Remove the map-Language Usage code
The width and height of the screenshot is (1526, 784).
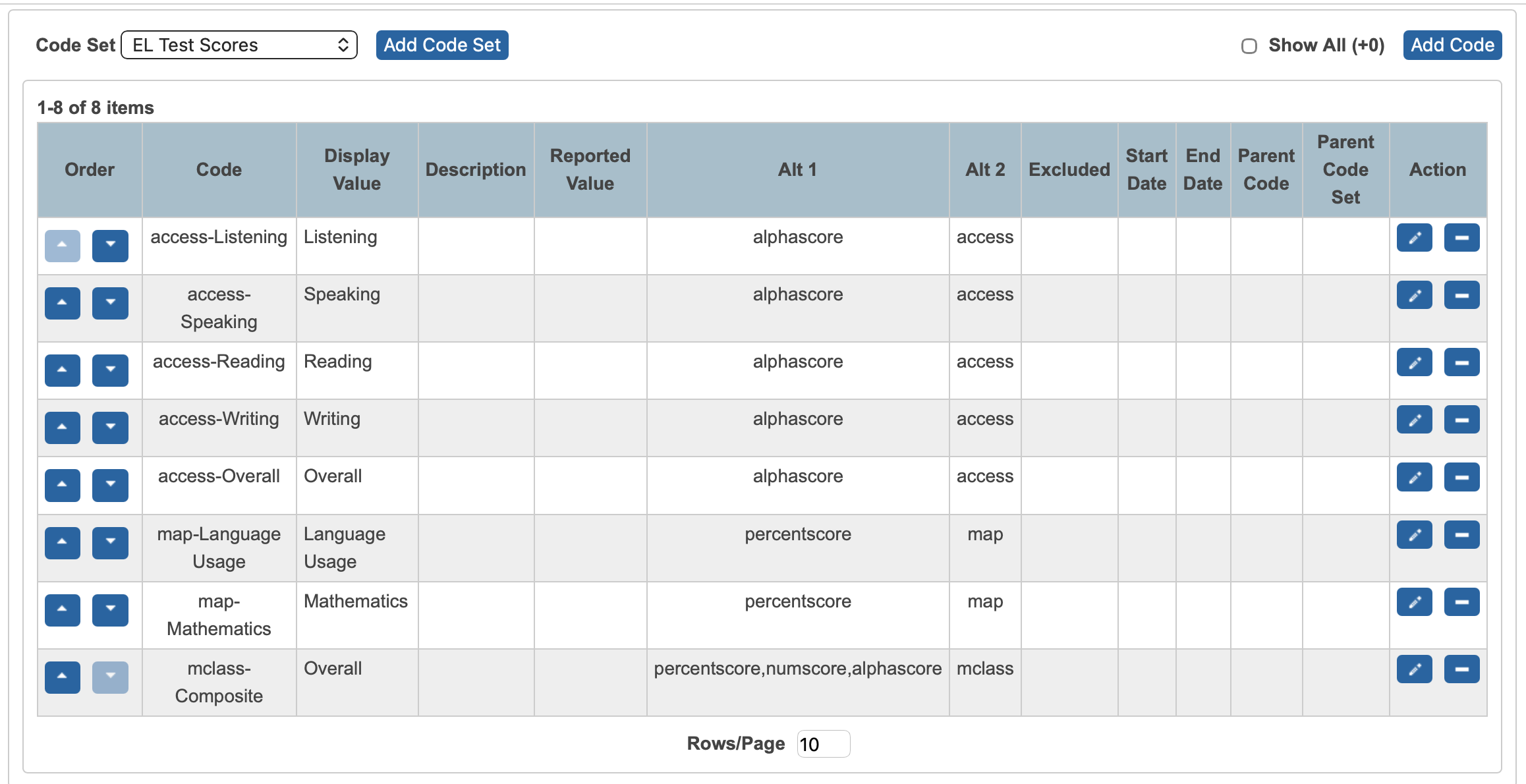click(x=1461, y=535)
